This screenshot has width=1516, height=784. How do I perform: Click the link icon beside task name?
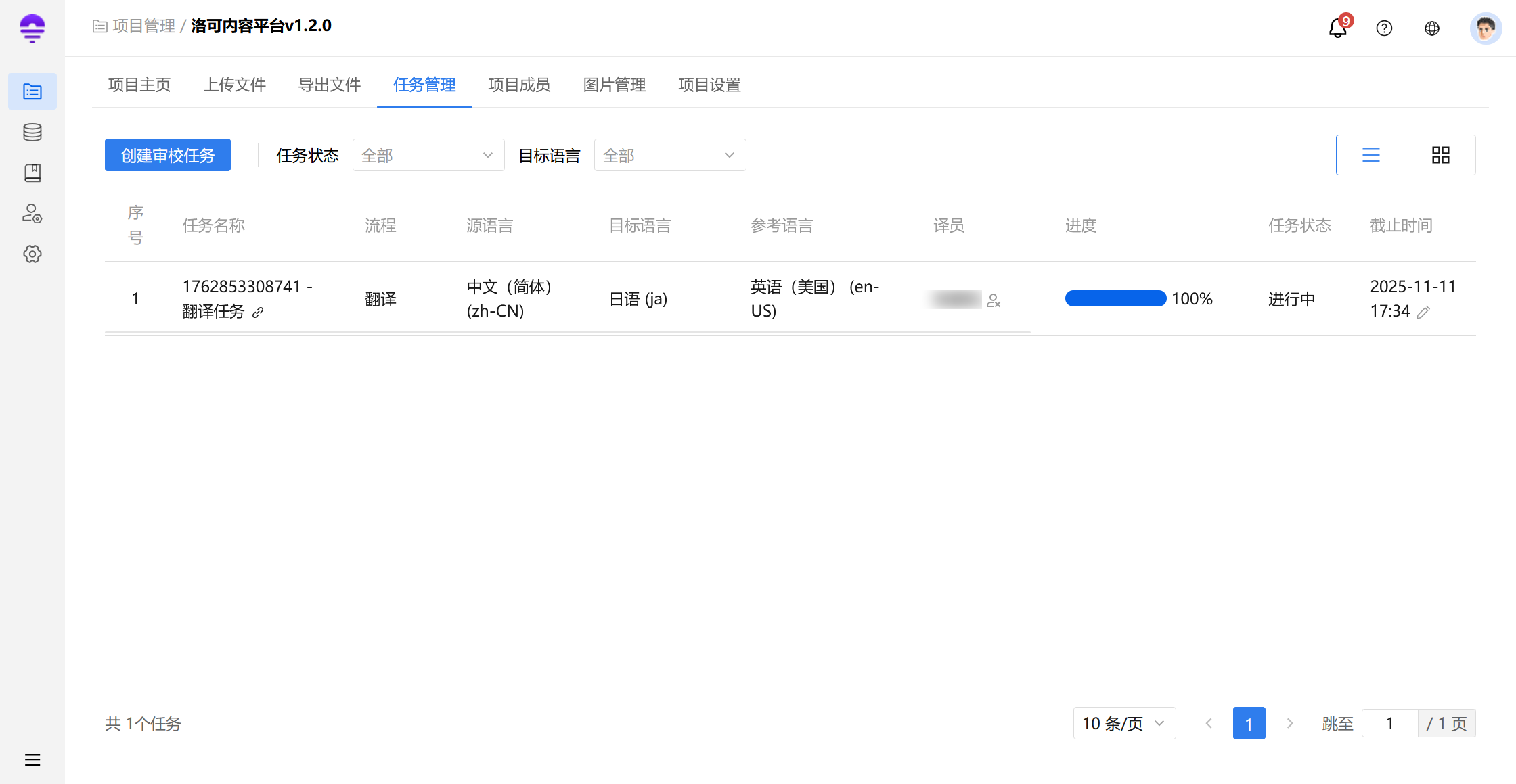pos(258,313)
